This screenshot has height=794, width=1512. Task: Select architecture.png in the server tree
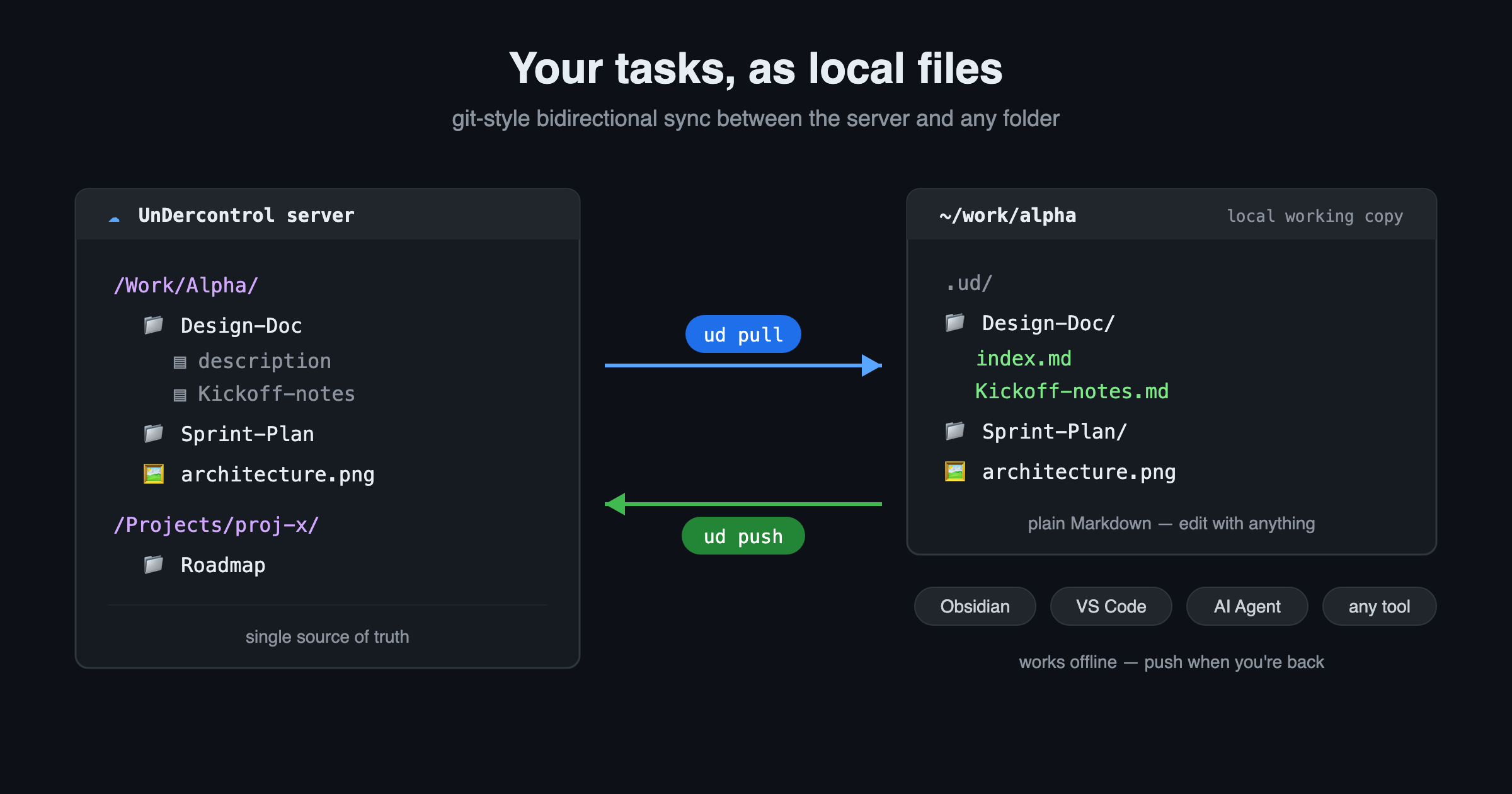tap(278, 475)
